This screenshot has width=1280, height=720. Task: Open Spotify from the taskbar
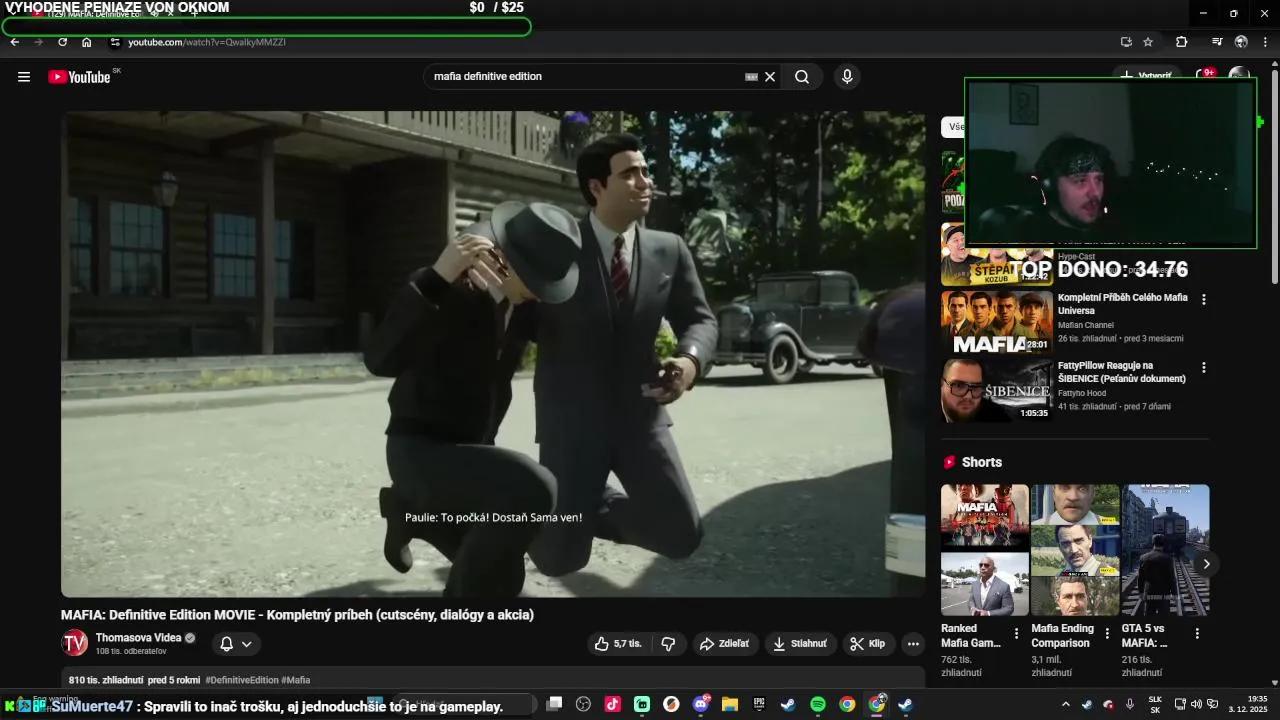(x=817, y=704)
